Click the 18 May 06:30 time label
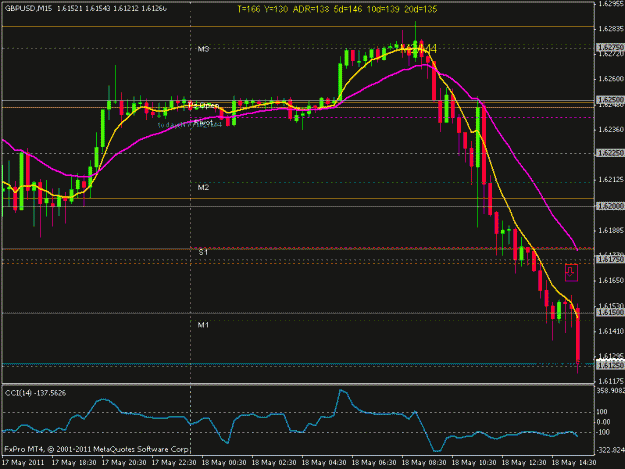 [374, 463]
